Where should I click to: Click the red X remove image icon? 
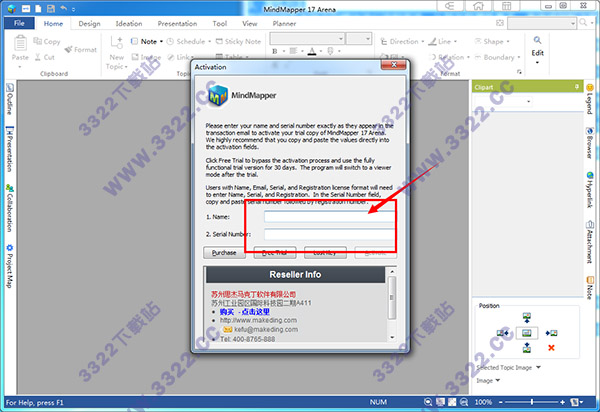pyautogui.click(x=551, y=348)
